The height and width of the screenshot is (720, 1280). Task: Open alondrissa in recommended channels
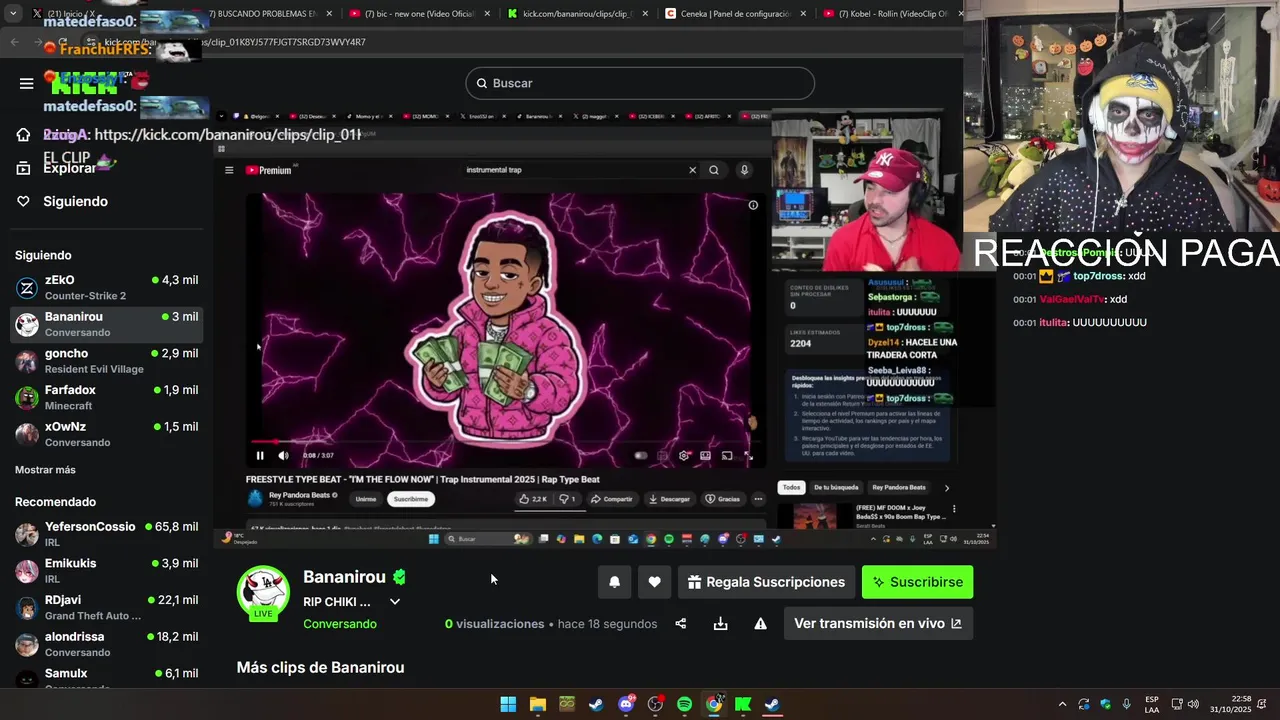[x=106, y=644]
